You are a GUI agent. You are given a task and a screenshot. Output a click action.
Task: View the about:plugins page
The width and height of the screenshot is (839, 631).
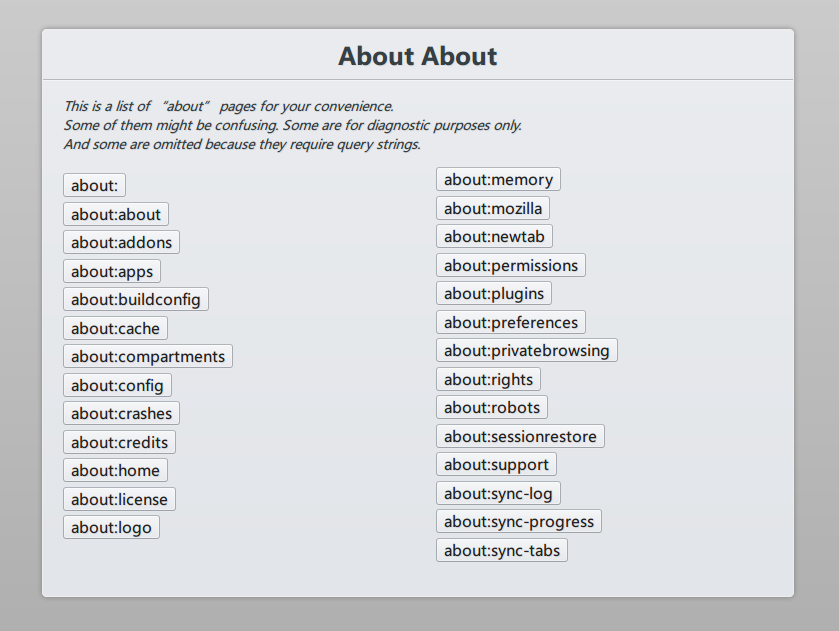click(494, 294)
